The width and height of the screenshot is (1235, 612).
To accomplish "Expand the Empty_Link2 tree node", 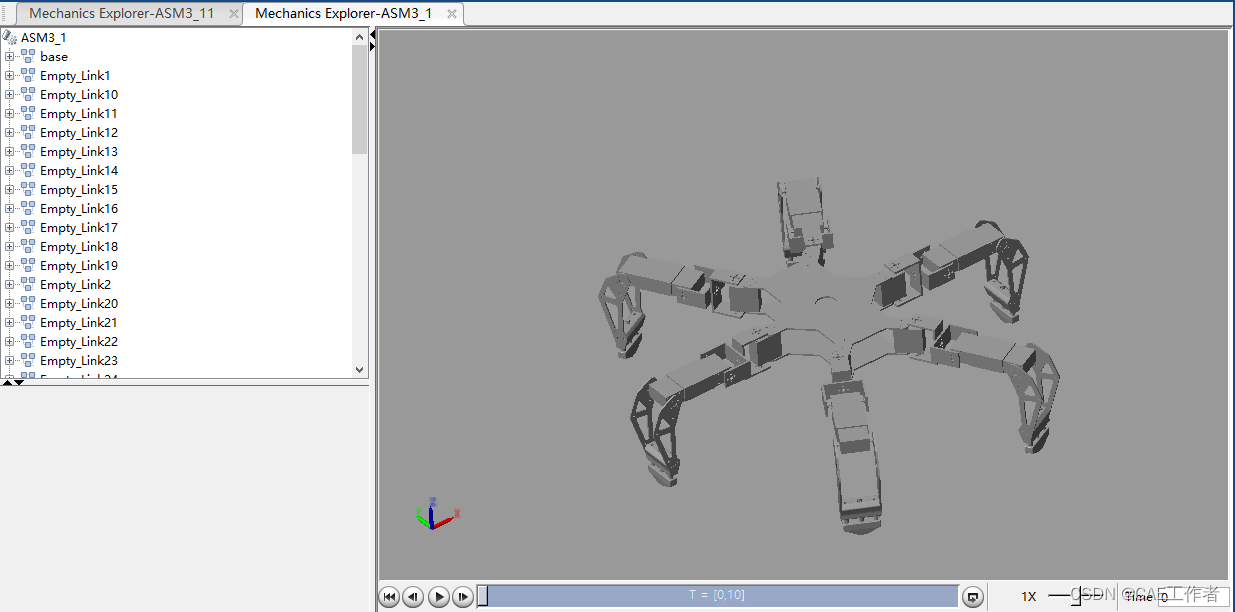I will [9, 285].
